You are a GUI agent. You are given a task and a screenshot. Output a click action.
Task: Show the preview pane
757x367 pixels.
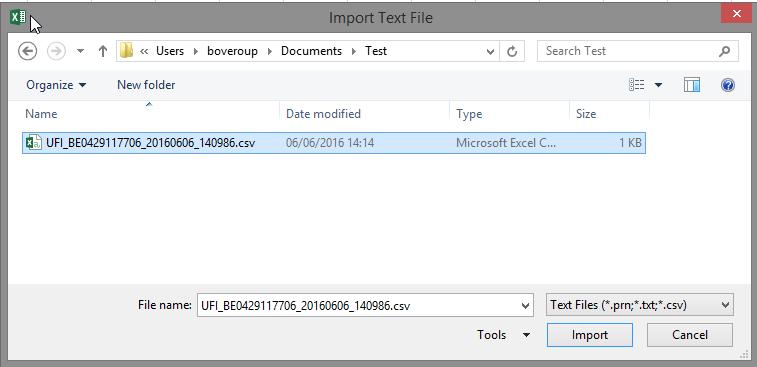pos(692,85)
